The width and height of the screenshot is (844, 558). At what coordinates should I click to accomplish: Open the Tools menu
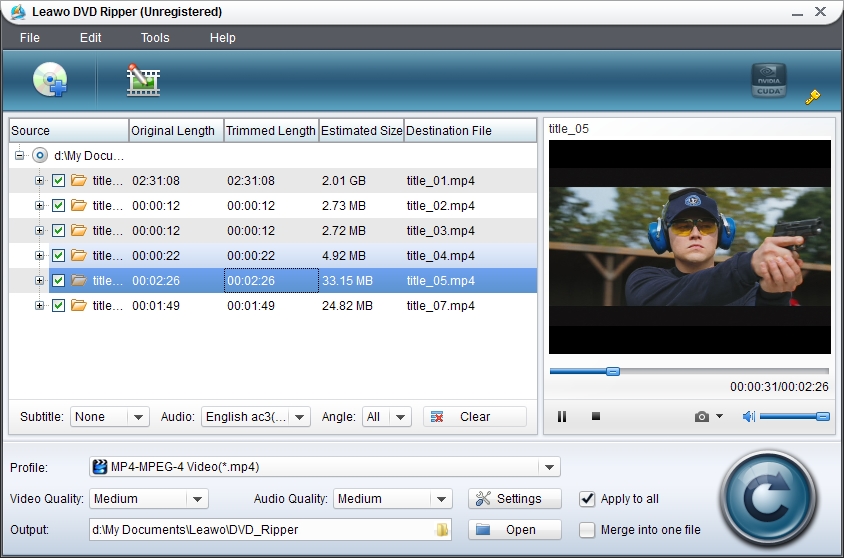click(155, 38)
